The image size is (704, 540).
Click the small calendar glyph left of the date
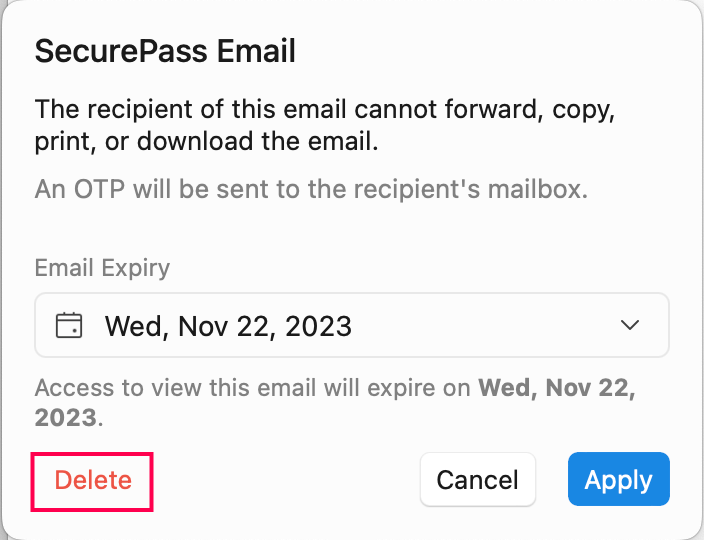click(x=68, y=326)
